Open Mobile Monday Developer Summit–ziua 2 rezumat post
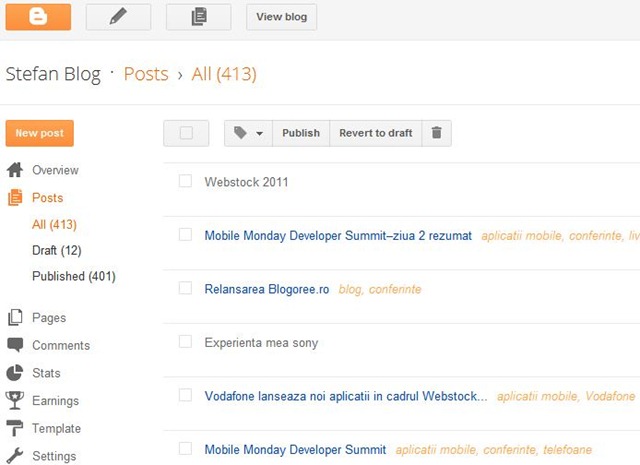 click(338, 236)
